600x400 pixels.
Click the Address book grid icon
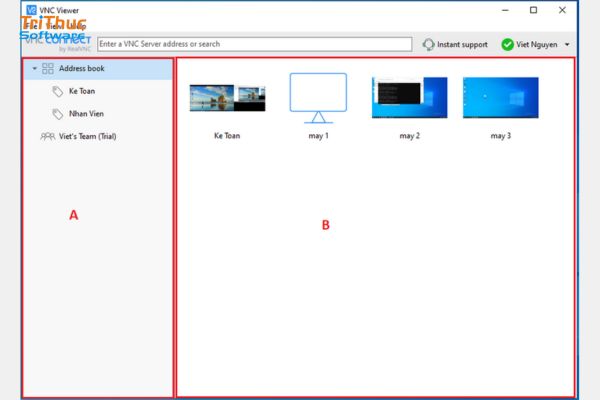pos(48,69)
